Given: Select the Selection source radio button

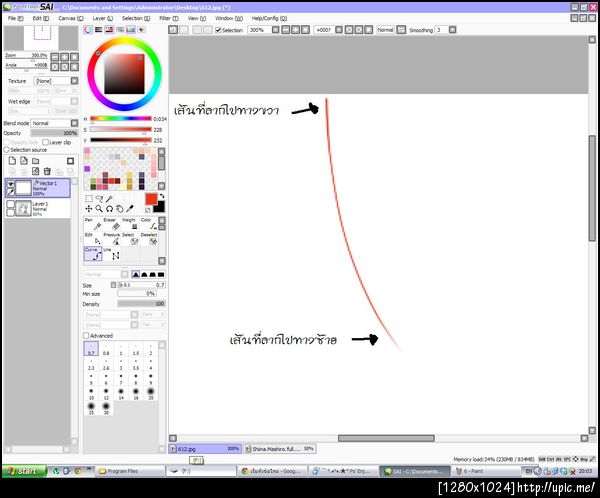Looking at the screenshot, I should (6, 150).
